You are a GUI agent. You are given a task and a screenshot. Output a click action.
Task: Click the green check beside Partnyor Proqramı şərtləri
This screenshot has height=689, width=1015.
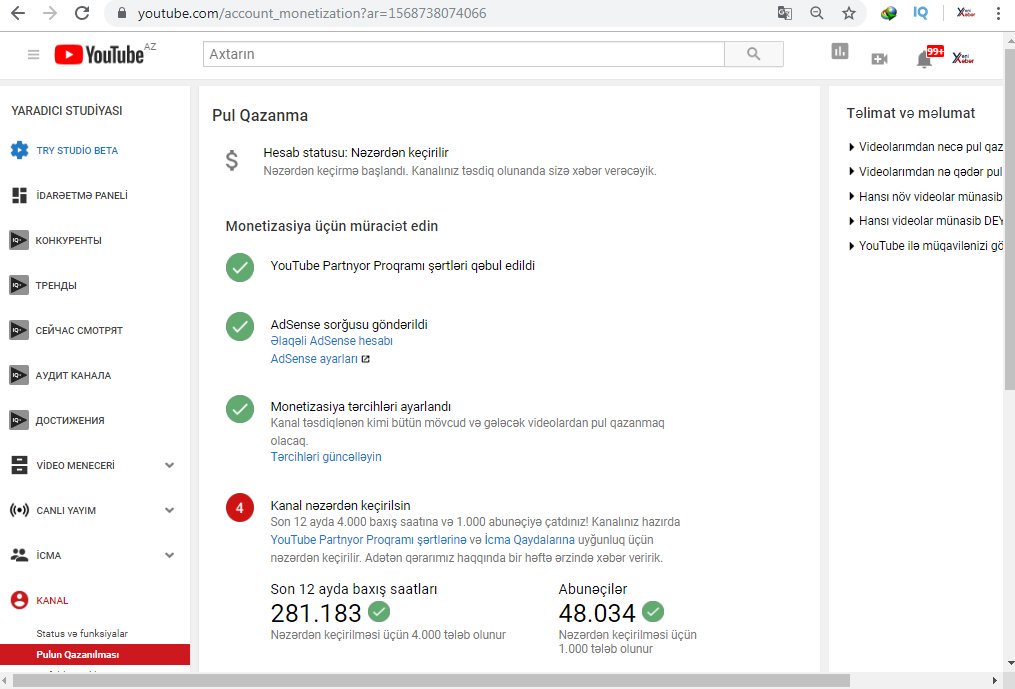(x=240, y=267)
